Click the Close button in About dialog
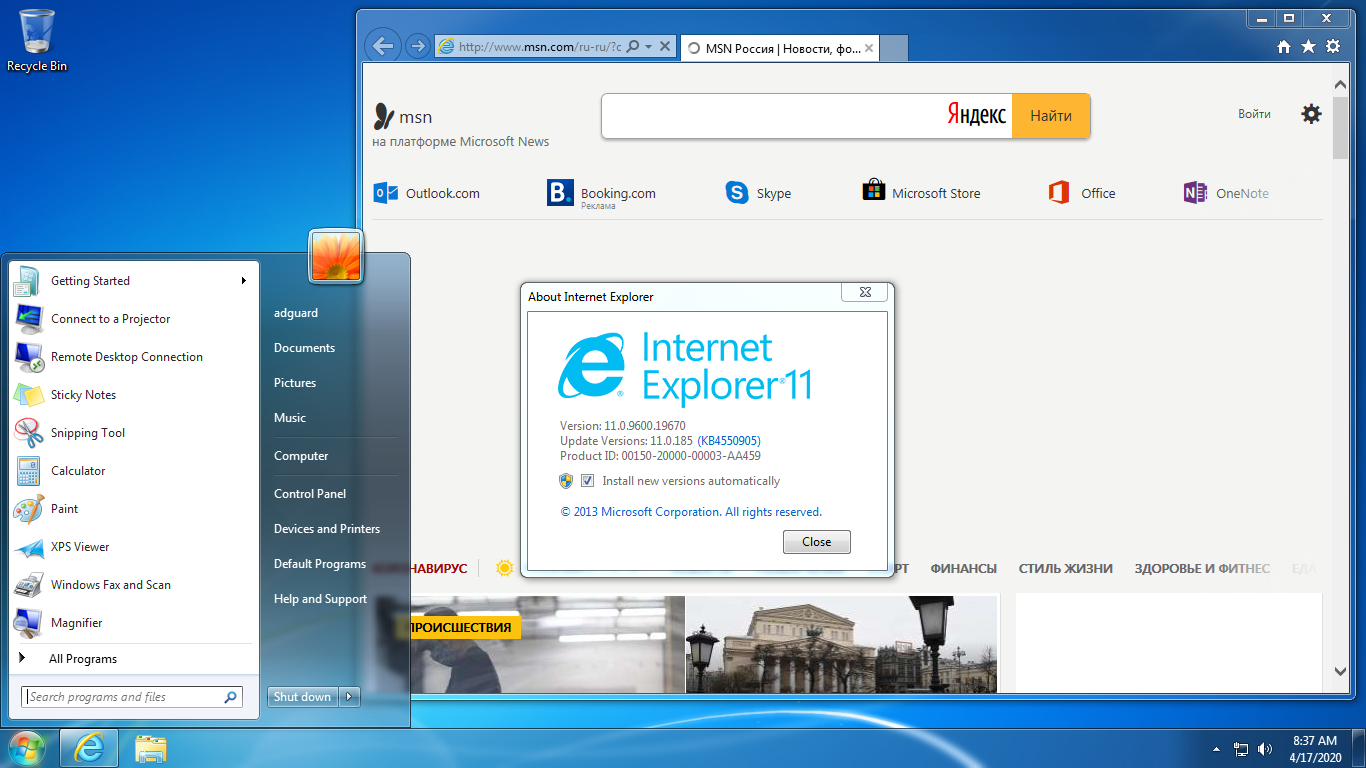The image size is (1366, 768). tap(817, 542)
